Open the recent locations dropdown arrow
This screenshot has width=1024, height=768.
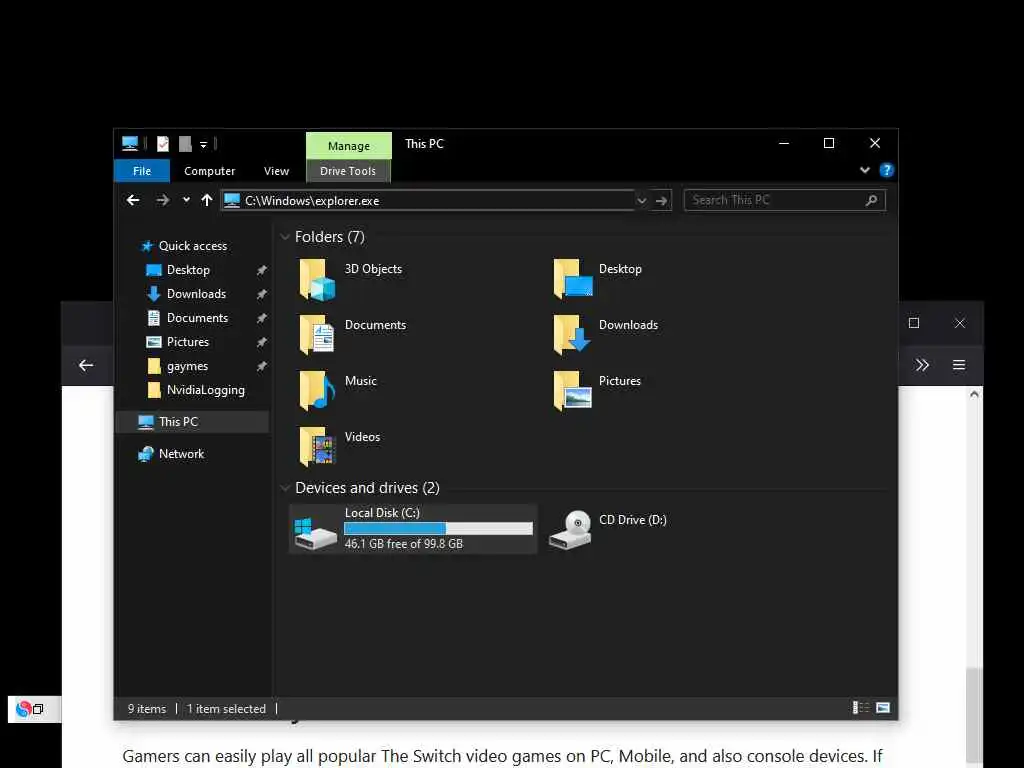click(186, 200)
